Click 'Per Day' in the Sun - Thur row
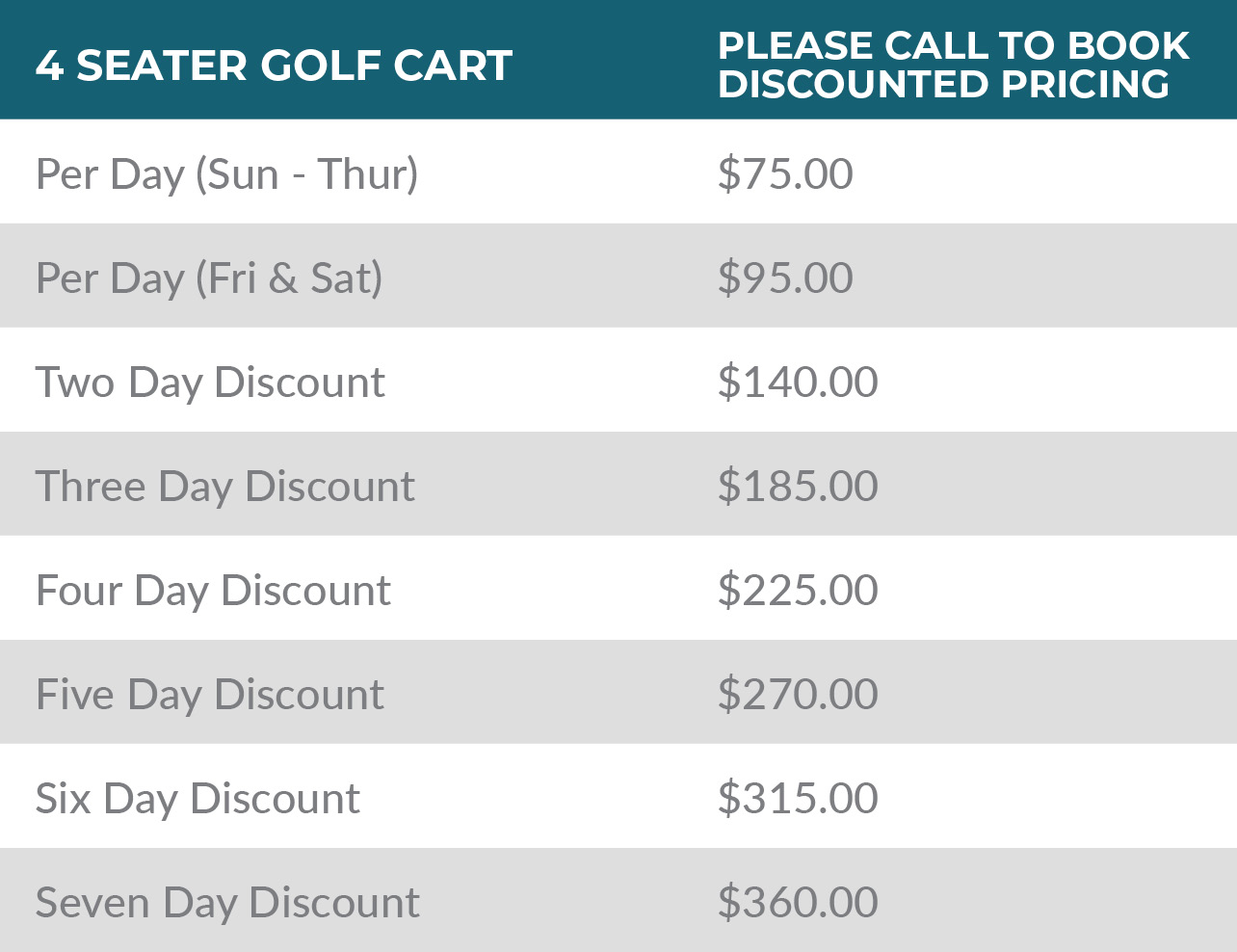The width and height of the screenshot is (1237, 952). 110,174
